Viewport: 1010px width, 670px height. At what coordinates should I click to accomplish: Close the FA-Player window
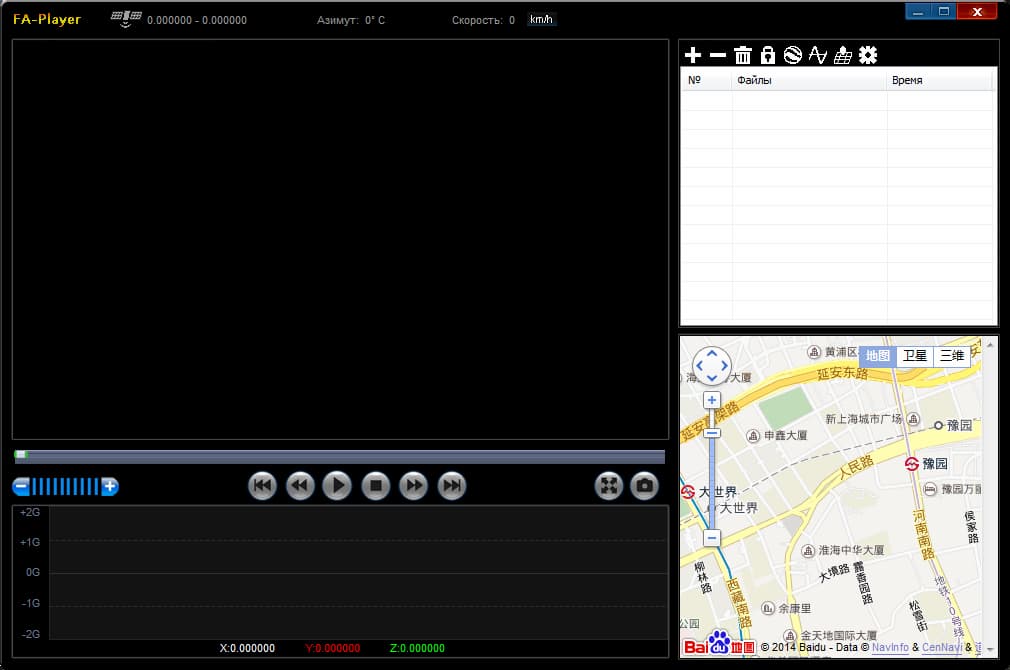click(977, 12)
